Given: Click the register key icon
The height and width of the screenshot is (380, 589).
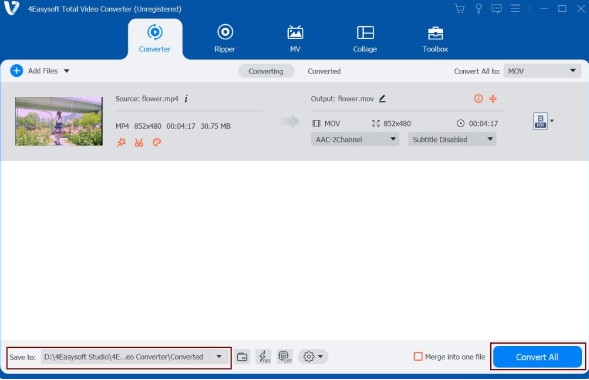Looking at the screenshot, I should (x=479, y=9).
